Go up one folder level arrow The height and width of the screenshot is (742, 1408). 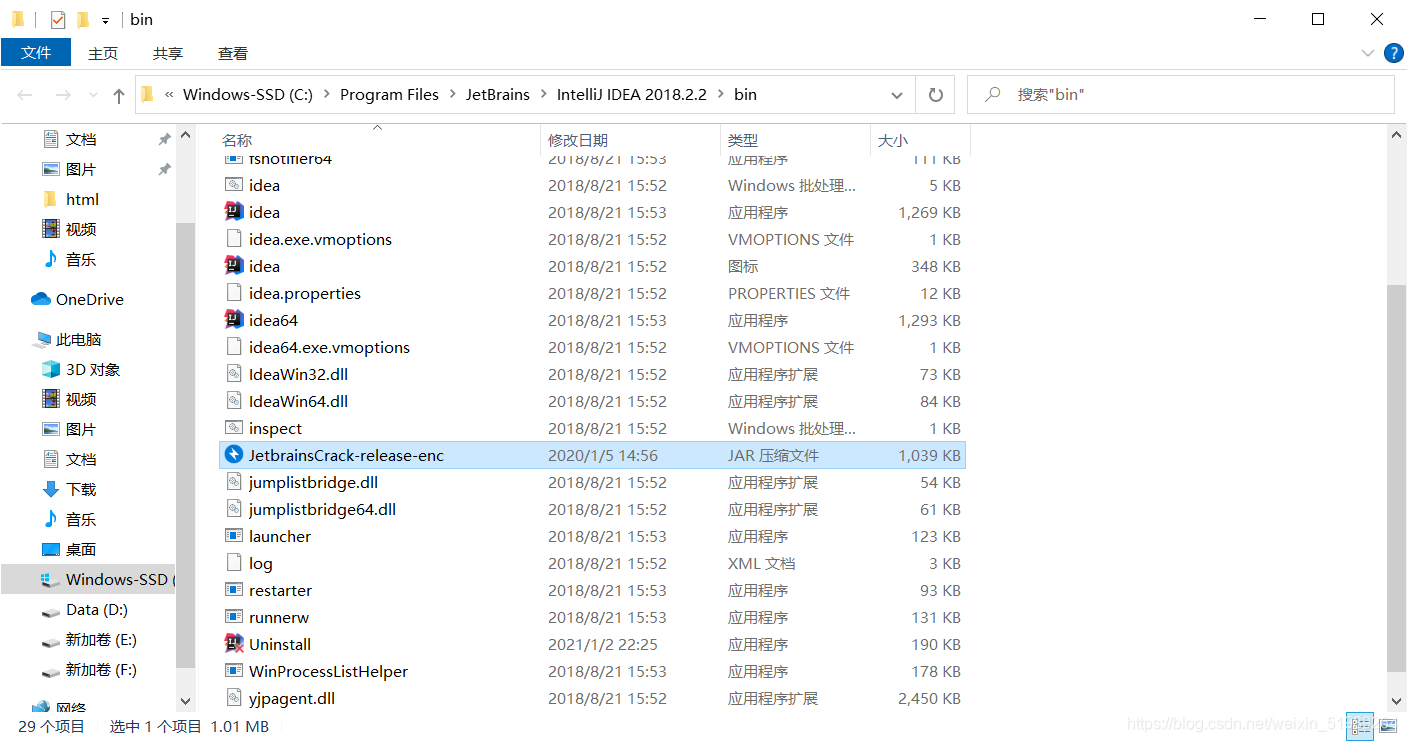[x=119, y=95]
